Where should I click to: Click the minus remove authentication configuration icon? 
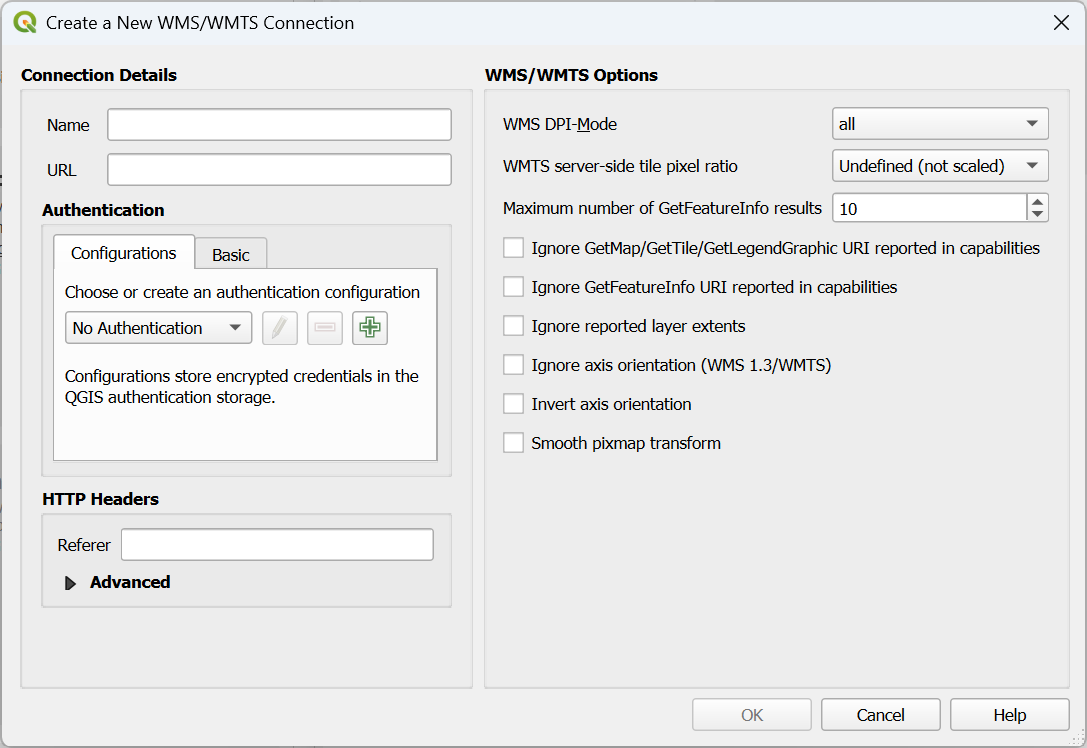point(325,328)
